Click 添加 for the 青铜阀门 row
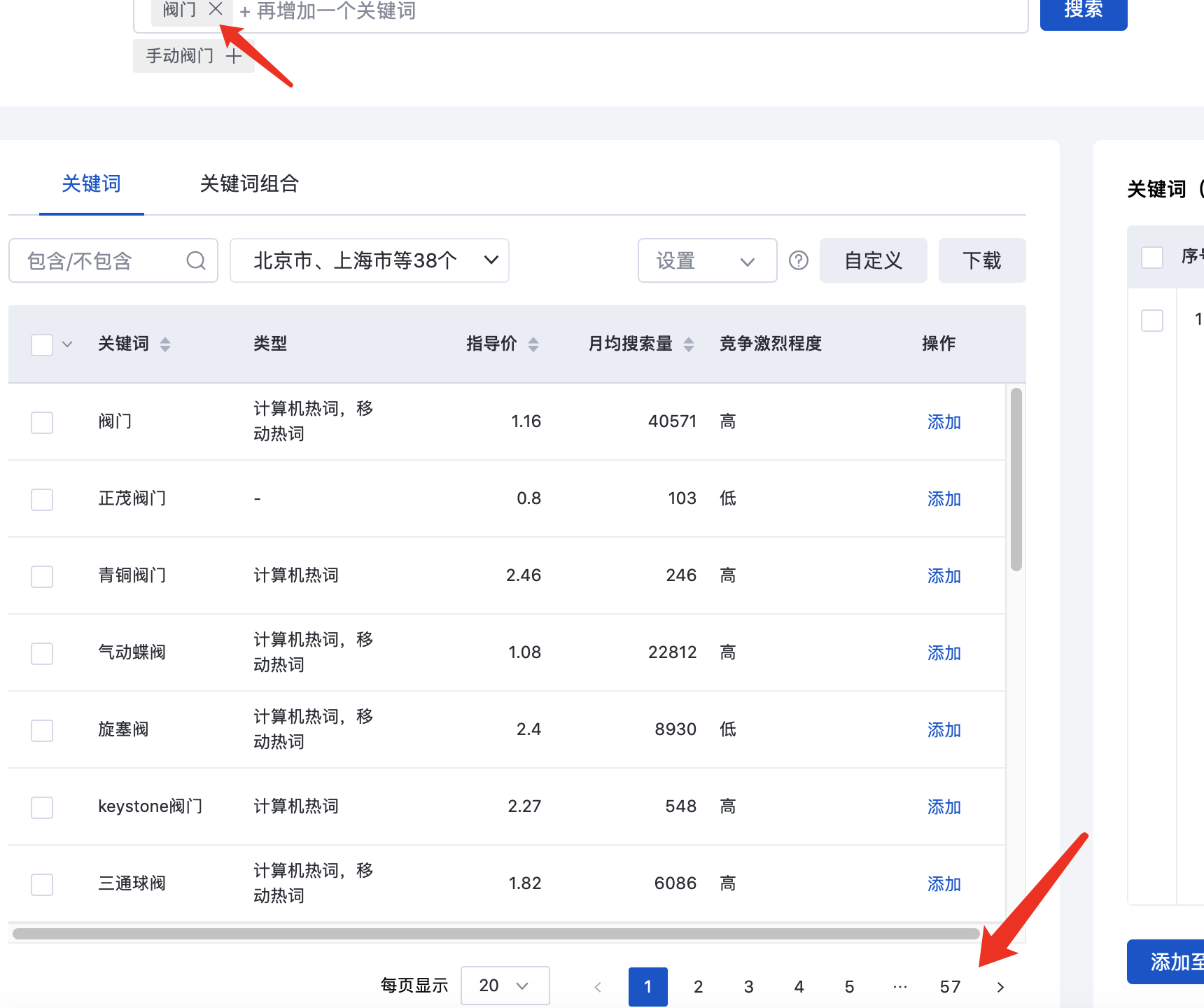This screenshot has height=1008, width=1204. pos(944,576)
